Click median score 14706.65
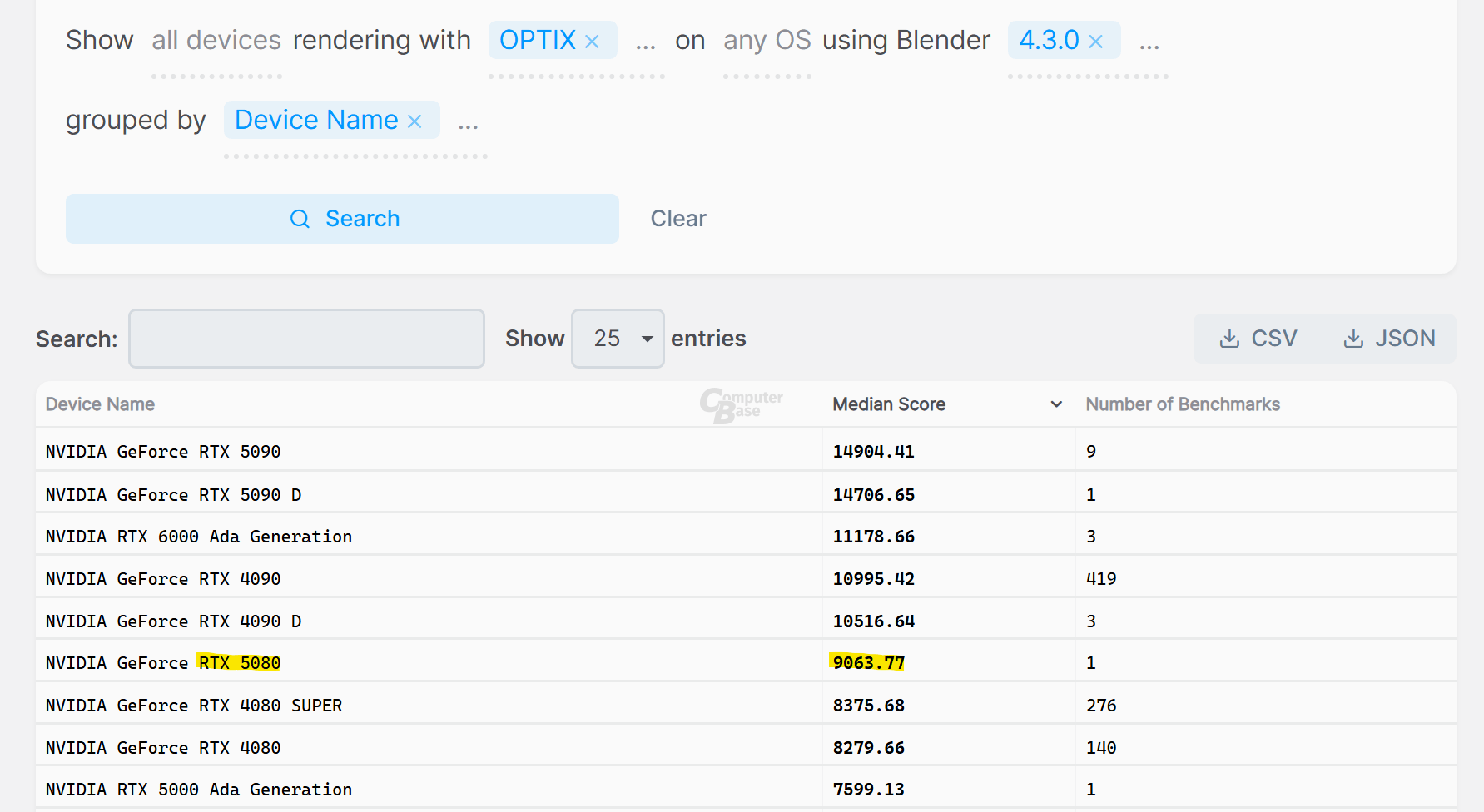1484x812 pixels. point(874,495)
